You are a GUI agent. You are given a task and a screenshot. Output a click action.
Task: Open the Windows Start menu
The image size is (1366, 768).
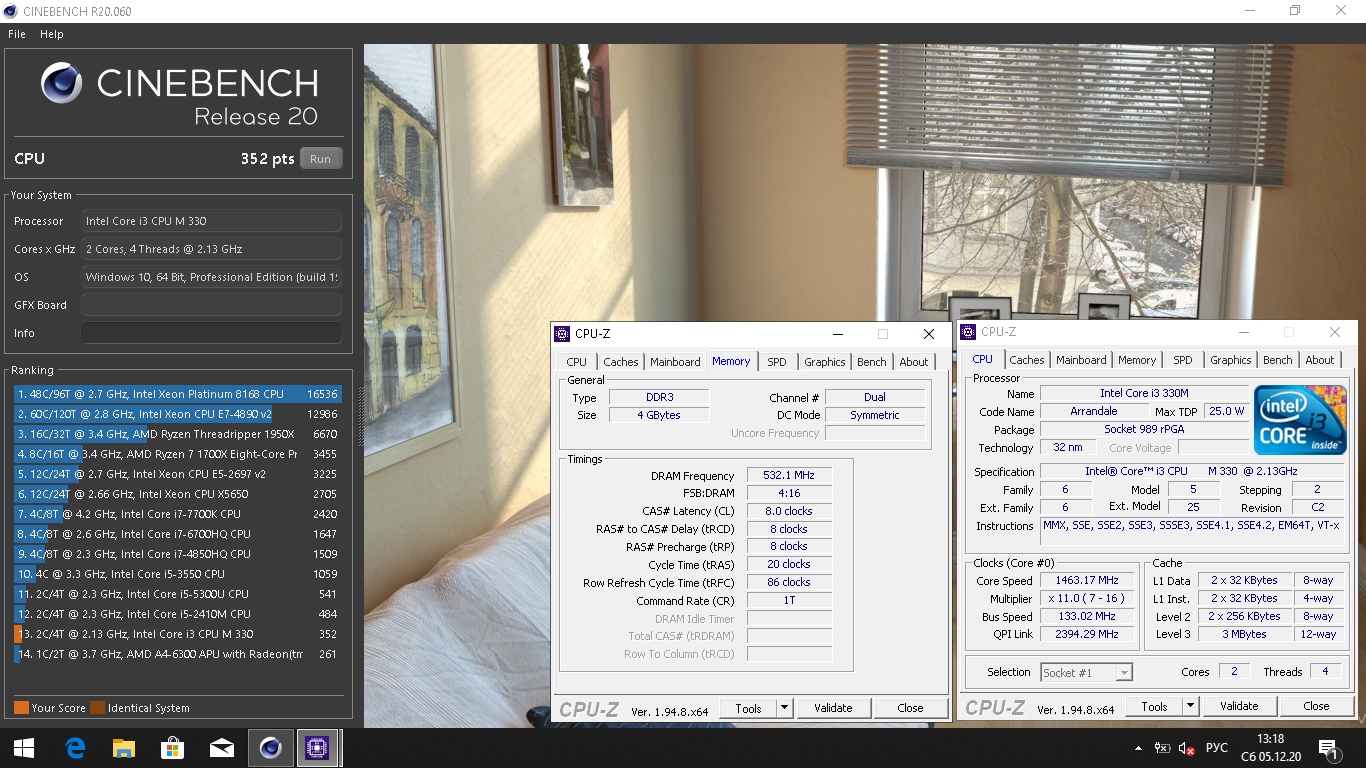(24, 748)
